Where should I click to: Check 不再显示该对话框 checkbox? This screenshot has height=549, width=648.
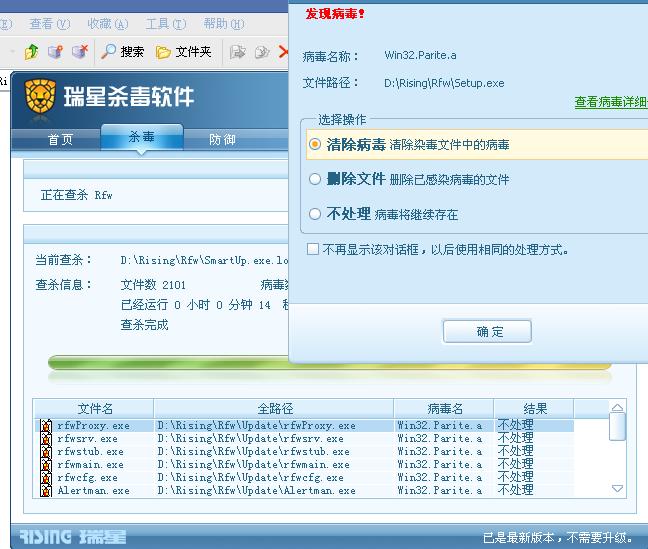[x=313, y=249]
